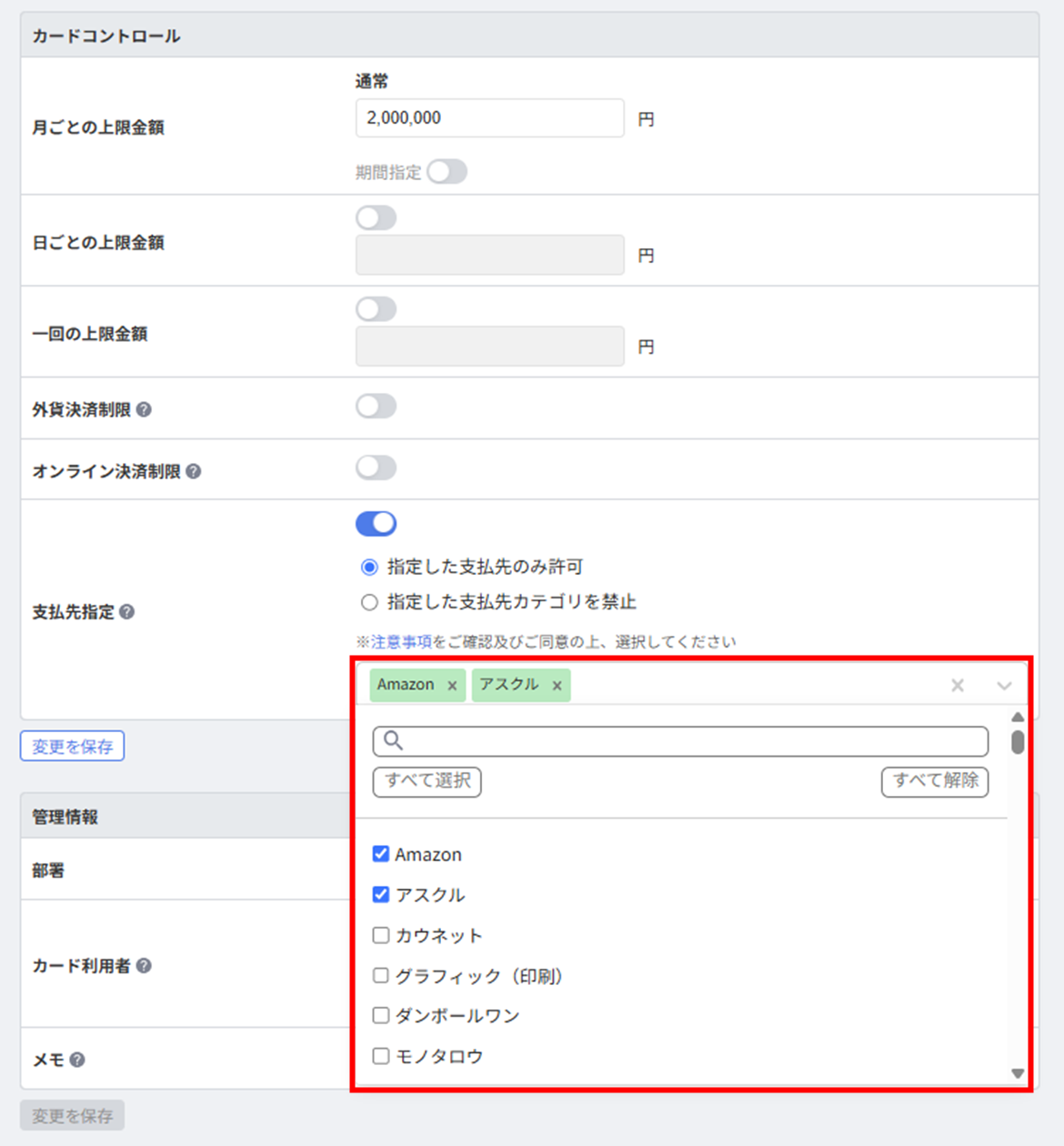The height and width of the screenshot is (1146, 1064).
Task: Click the payee search field
Action: [680, 741]
